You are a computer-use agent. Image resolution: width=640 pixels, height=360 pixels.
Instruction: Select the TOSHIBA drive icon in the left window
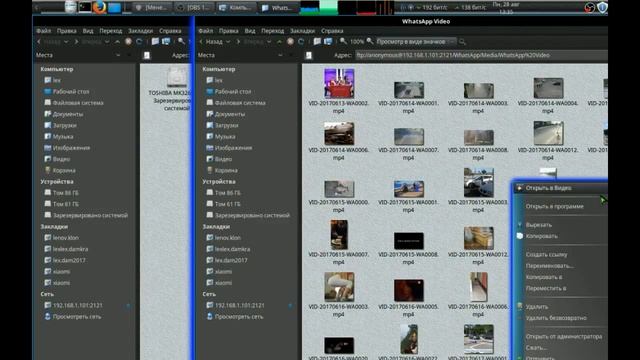[177, 78]
